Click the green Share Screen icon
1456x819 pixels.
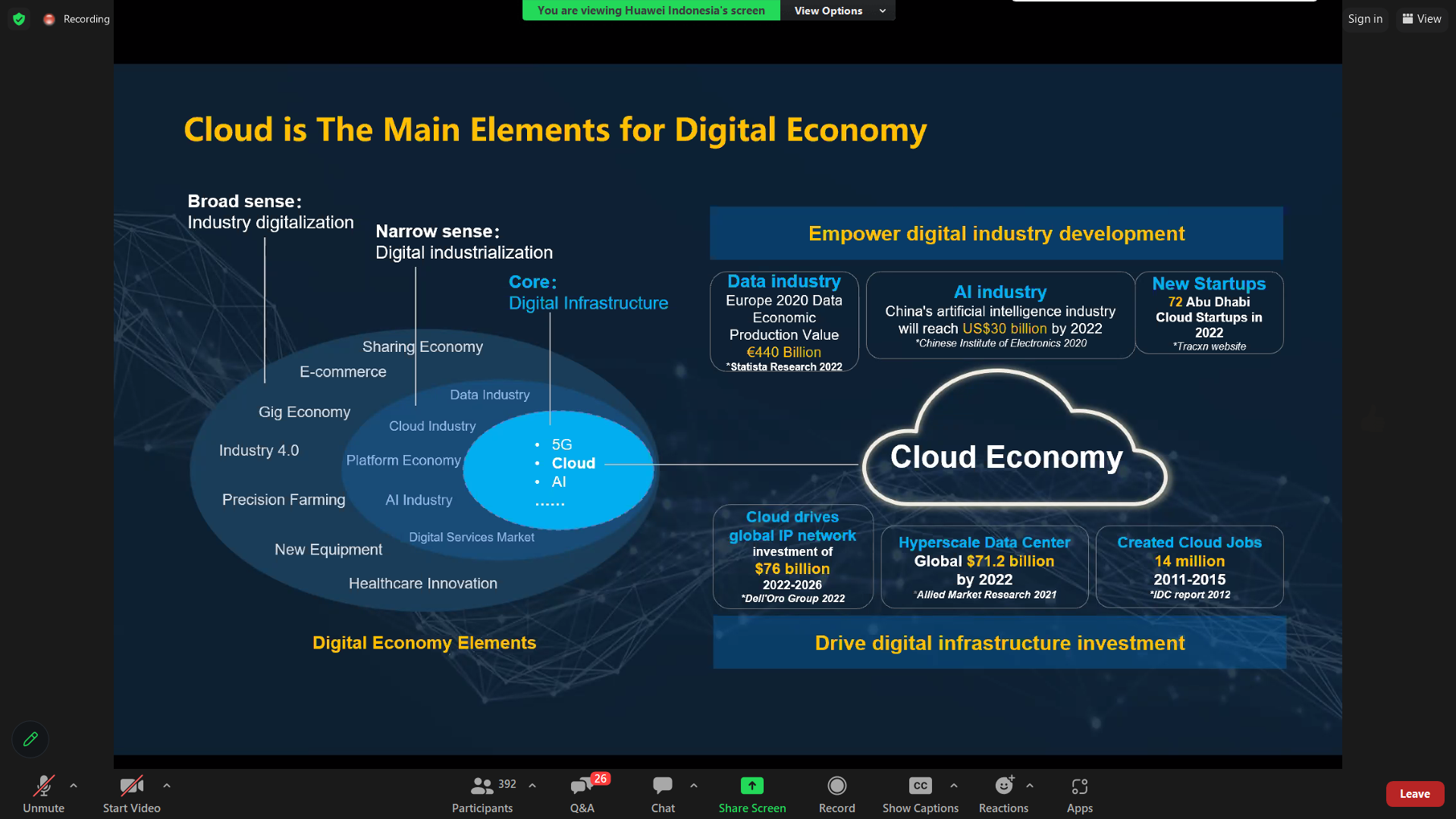tap(752, 786)
